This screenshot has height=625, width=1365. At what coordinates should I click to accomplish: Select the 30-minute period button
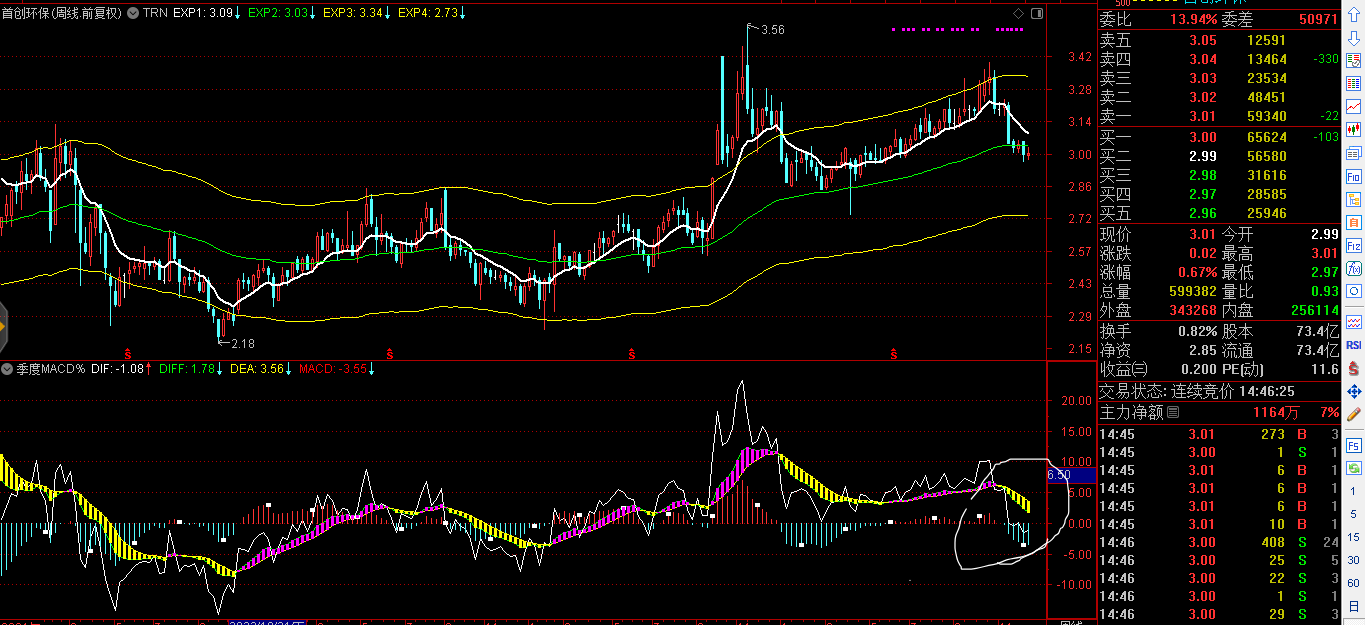pos(1354,560)
